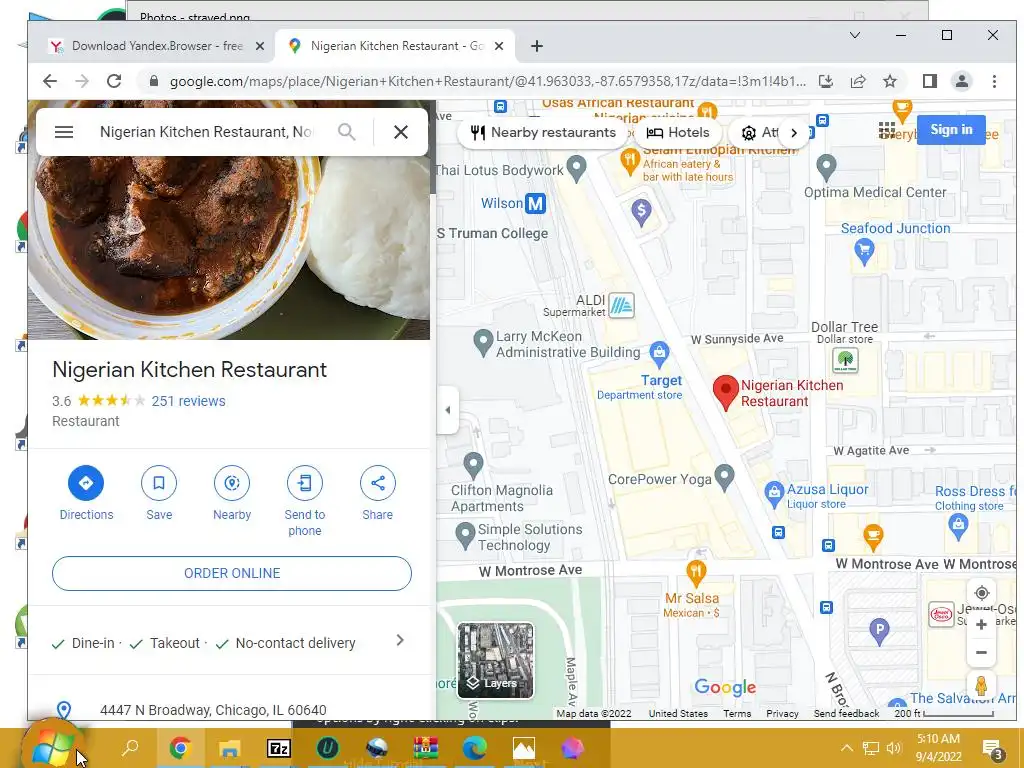Screen dimensions: 1024x768
Task: Zoom out on the map
Action: point(981,652)
